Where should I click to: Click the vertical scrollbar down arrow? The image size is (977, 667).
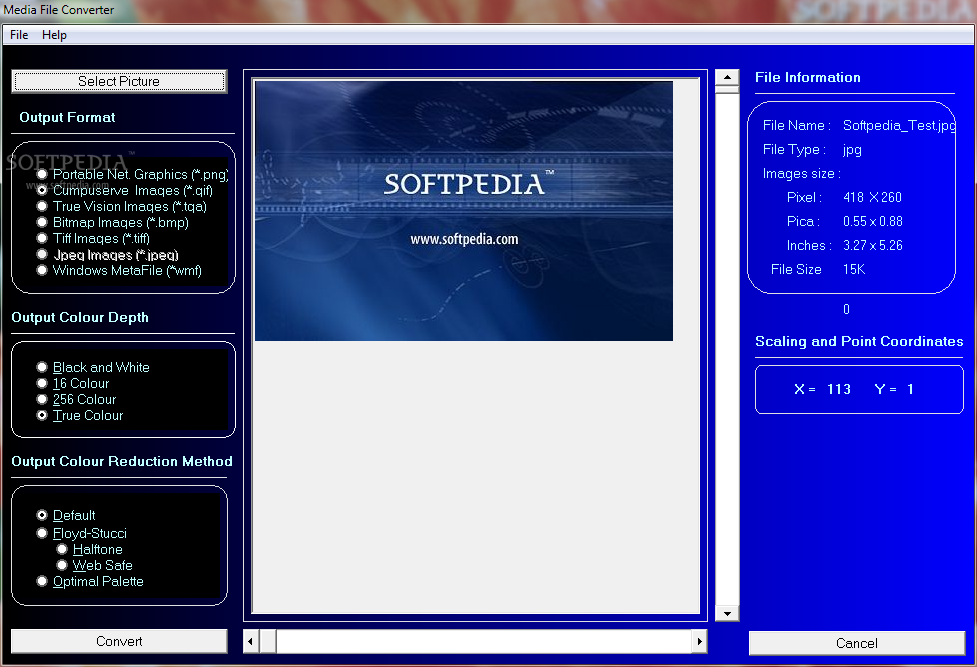727,613
